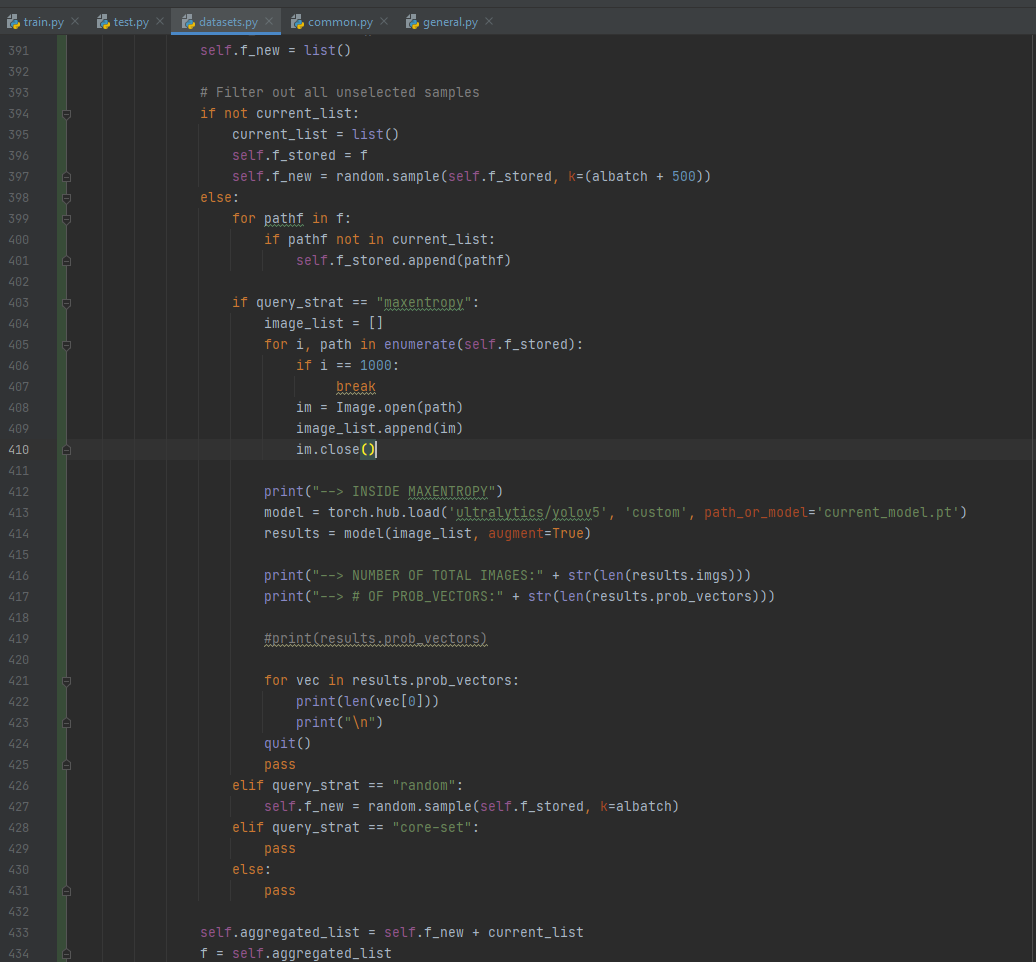Collapse the 'for pathf in f' loop at line 399
The width and height of the screenshot is (1036, 962).
(67, 219)
